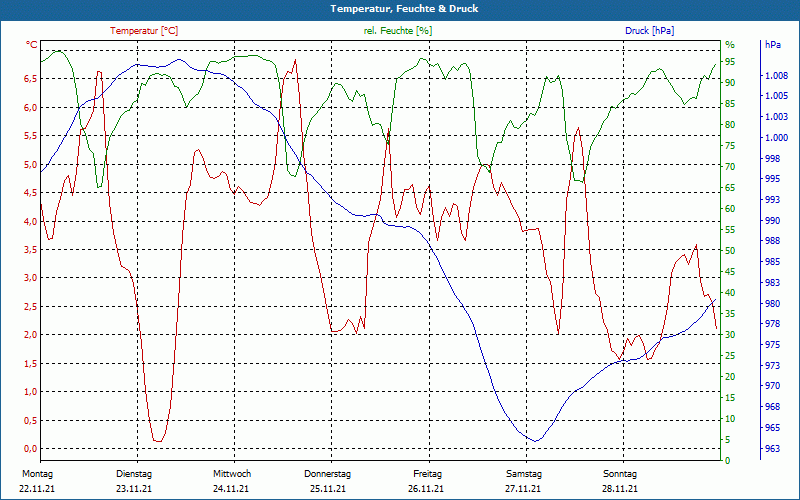The width and height of the screenshot is (800, 500).
Task: Click the pressure axis value '963'
Action: [772, 448]
